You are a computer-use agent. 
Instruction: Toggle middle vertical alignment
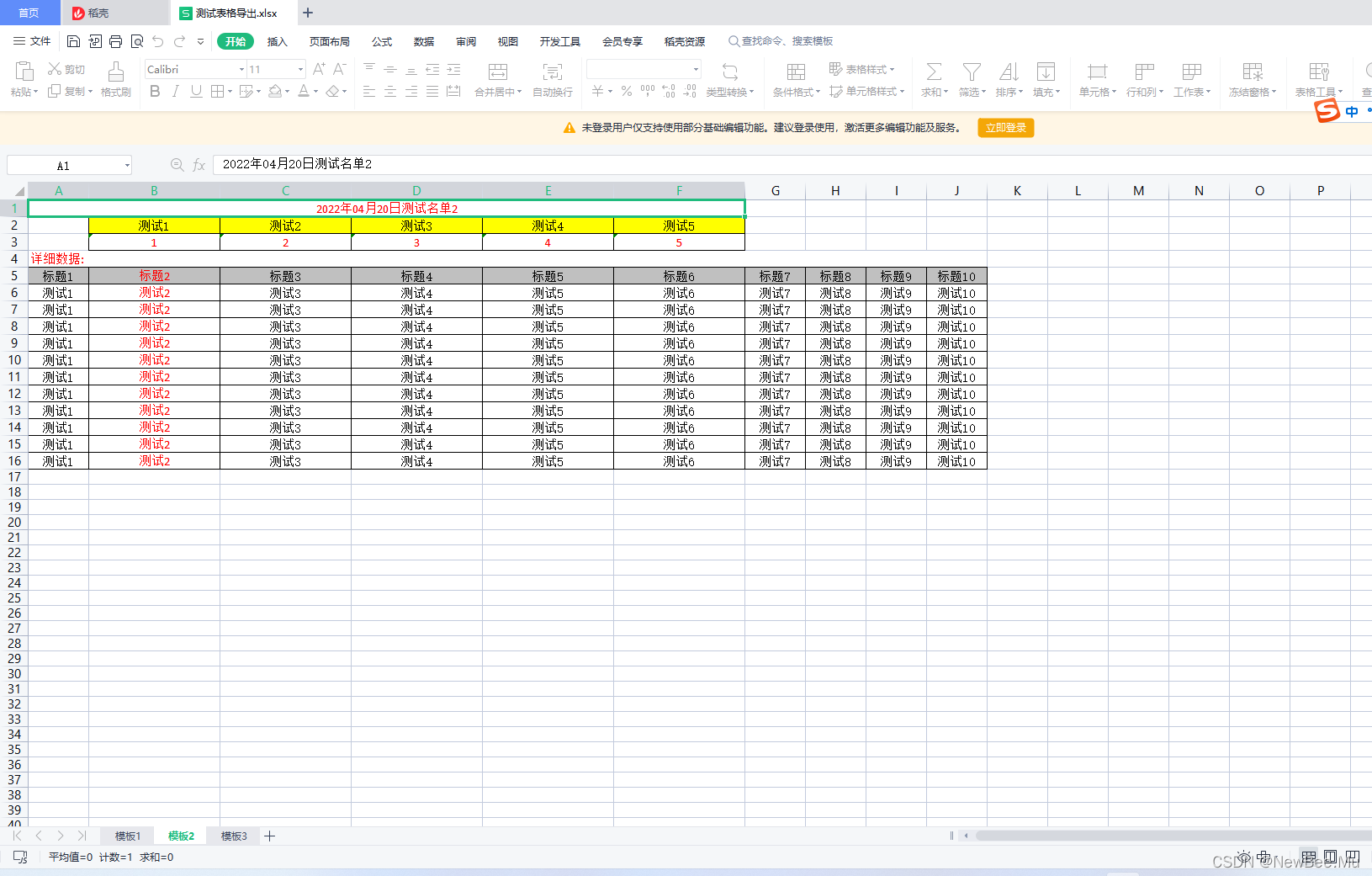pos(390,69)
